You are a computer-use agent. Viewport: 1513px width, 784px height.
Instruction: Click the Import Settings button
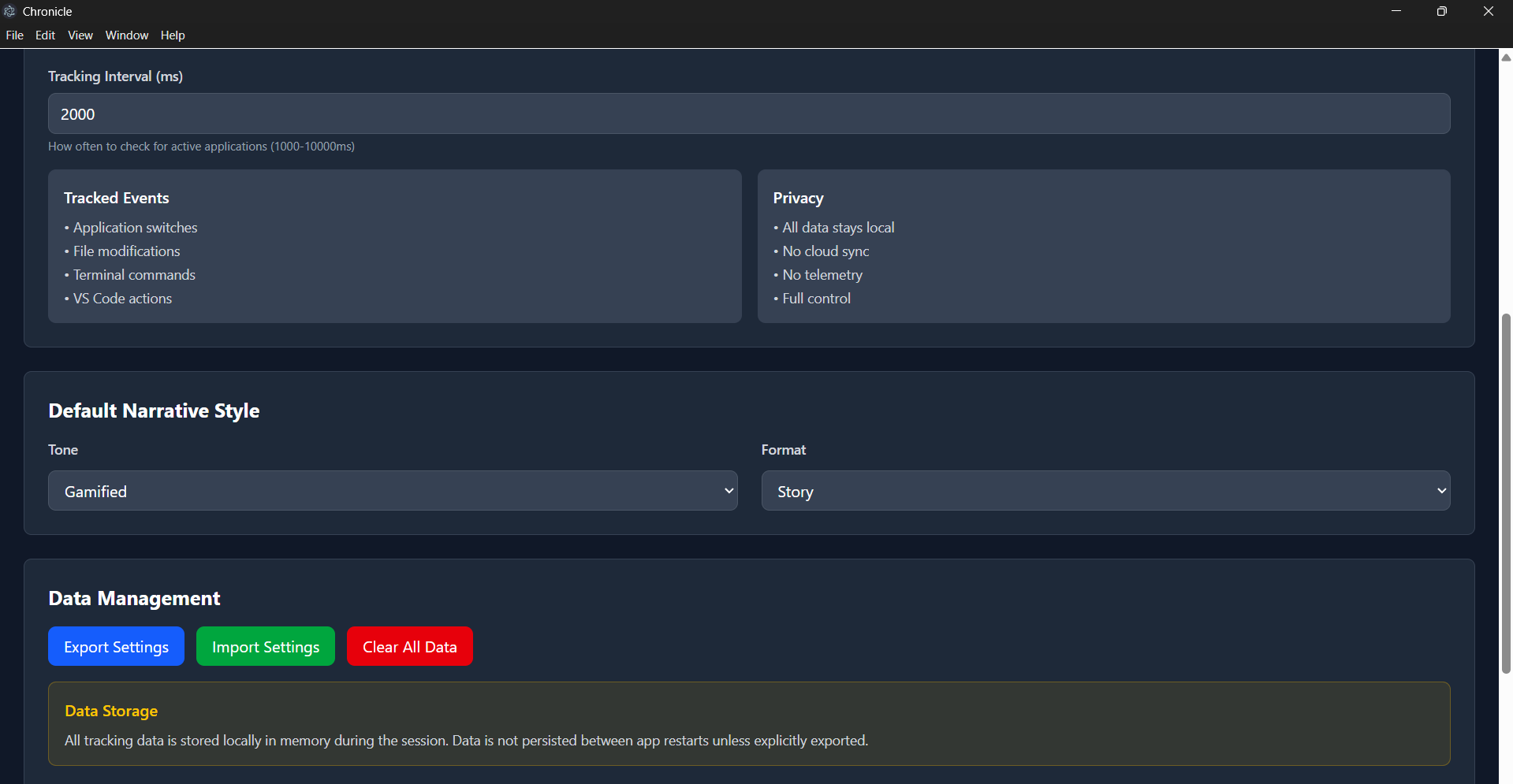pyautogui.click(x=265, y=646)
